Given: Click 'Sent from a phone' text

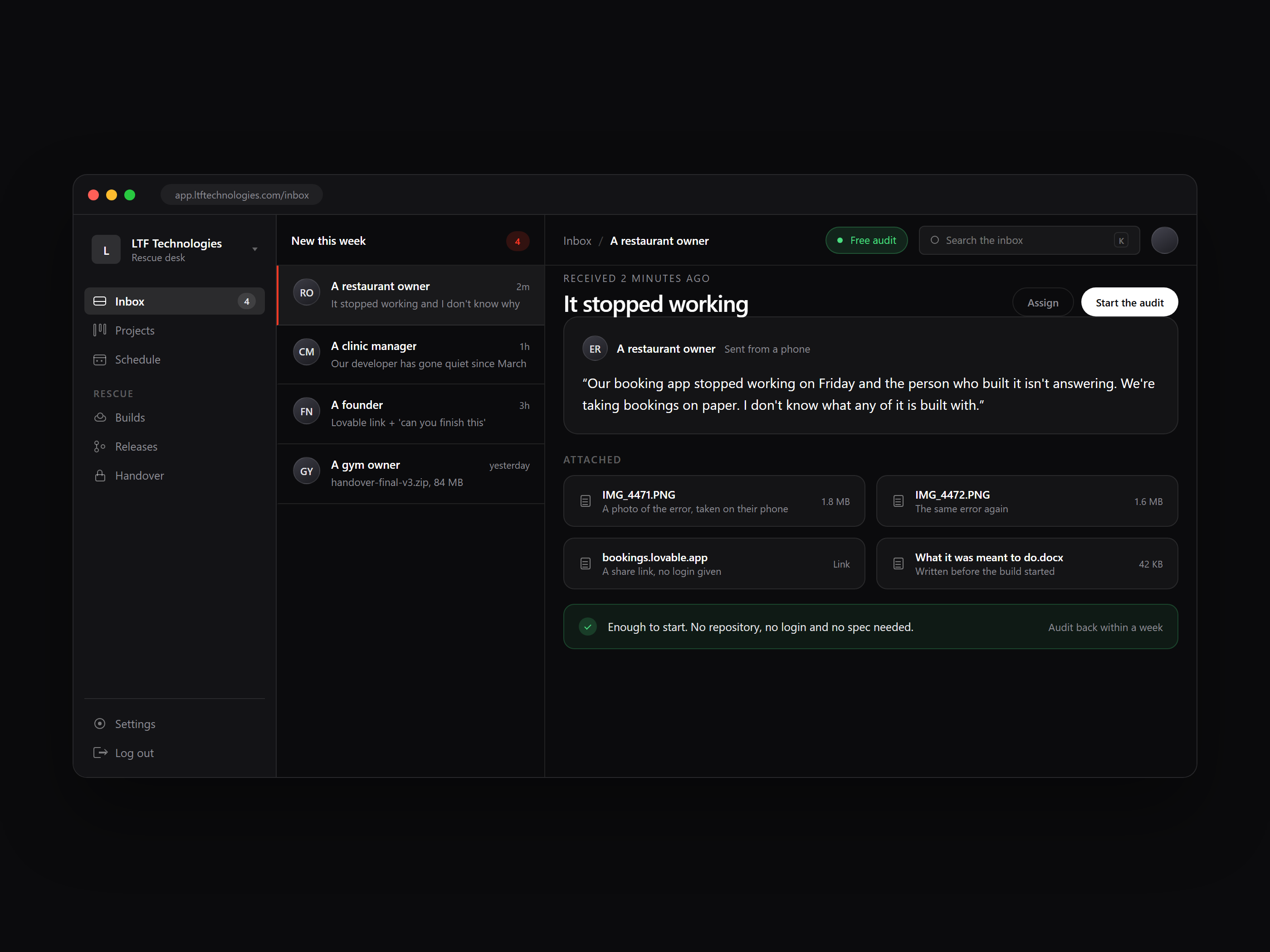Looking at the screenshot, I should pos(767,349).
